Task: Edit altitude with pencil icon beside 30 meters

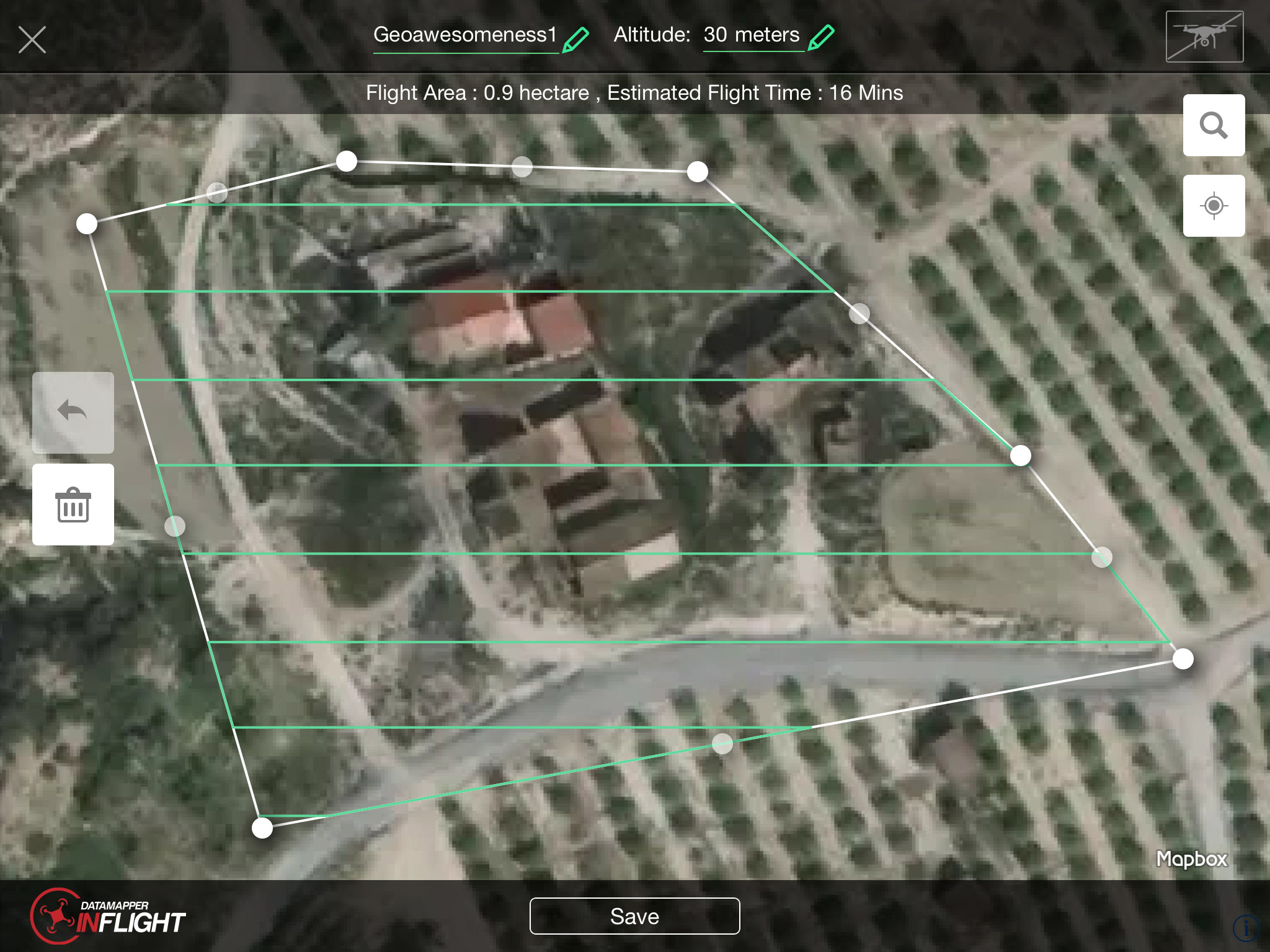Action: (822, 37)
